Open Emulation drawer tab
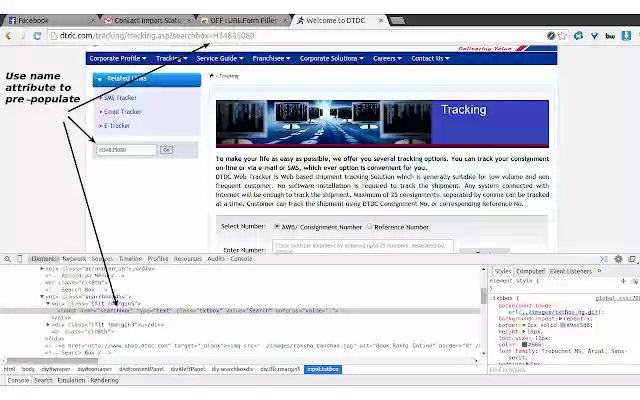This screenshot has width=640, height=400. [71, 380]
